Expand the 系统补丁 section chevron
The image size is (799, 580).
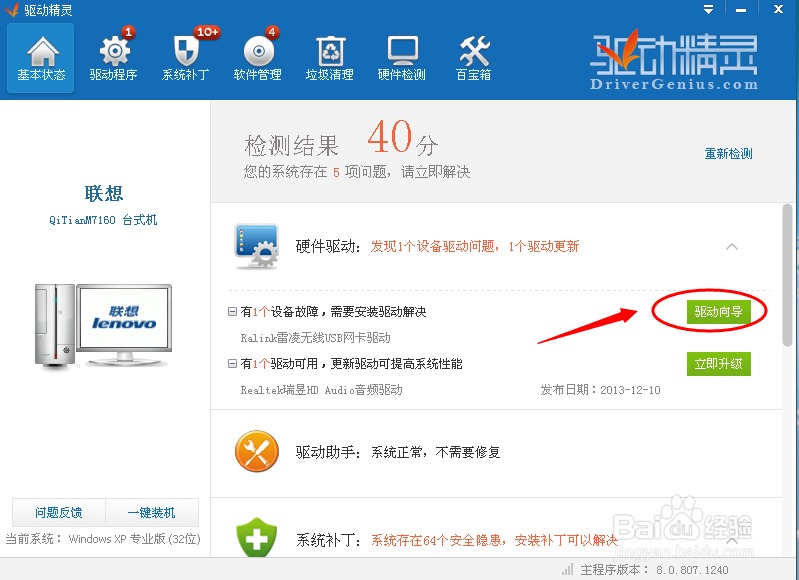point(732,540)
